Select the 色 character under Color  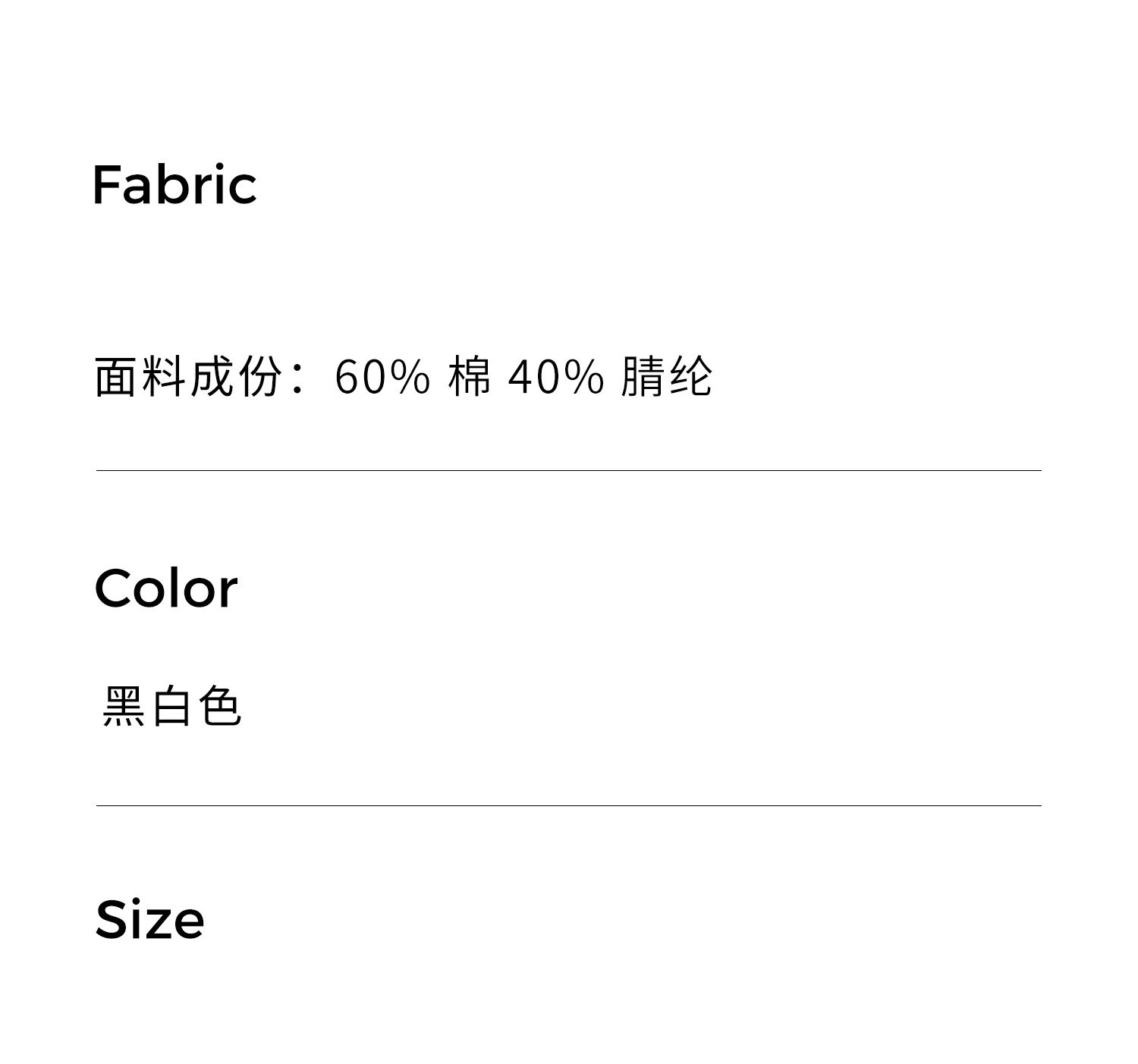(x=220, y=707)
